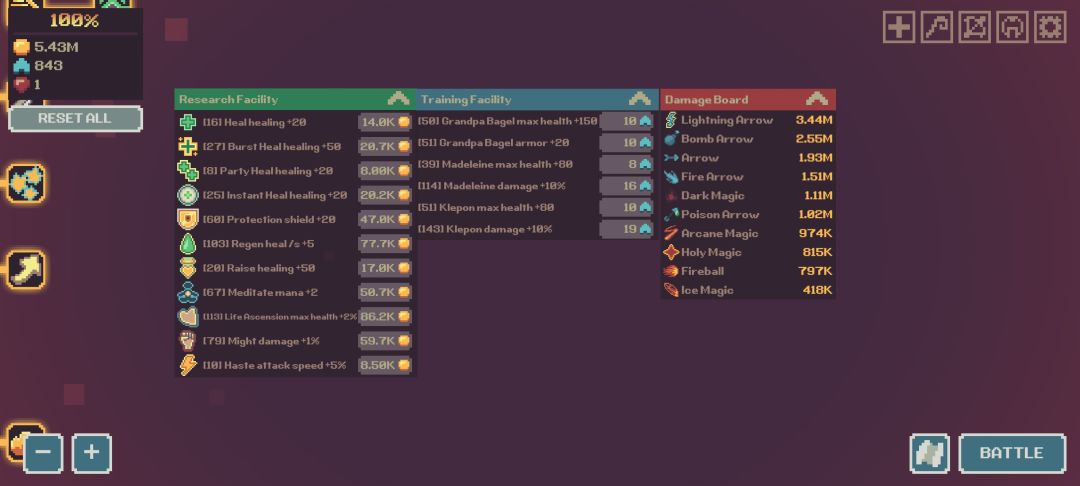
Task: Click the helmet icon in the top-right toolbar
Action: pos(1012,28)
